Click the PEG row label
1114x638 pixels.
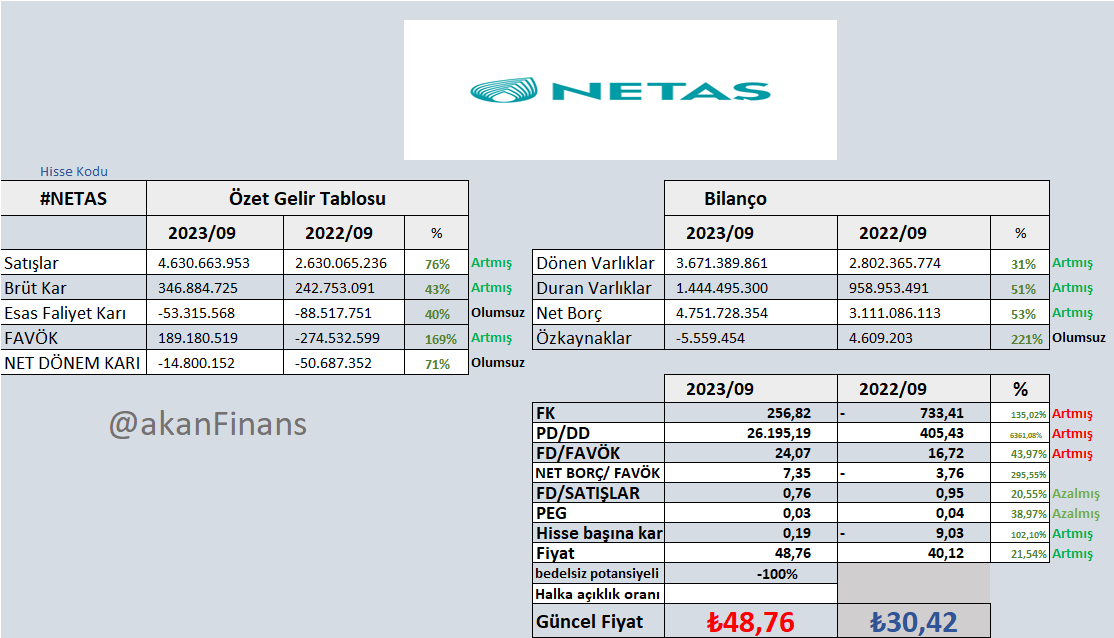point(598,513)
